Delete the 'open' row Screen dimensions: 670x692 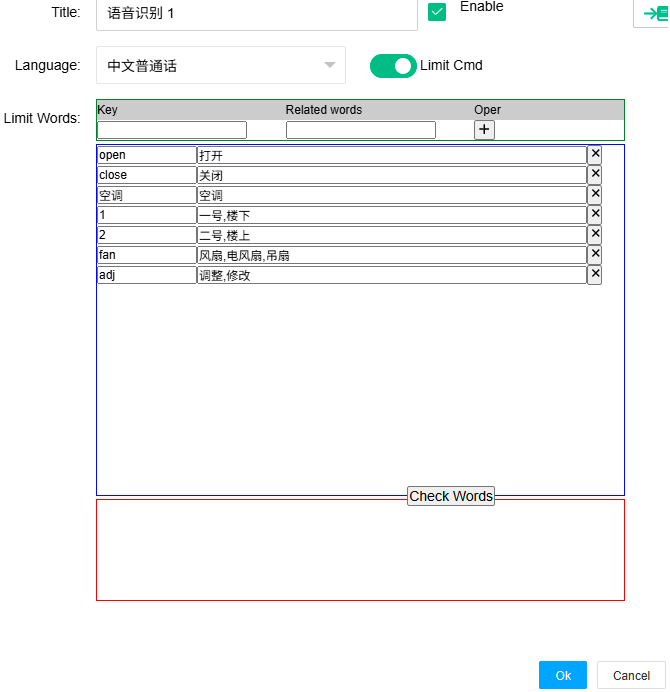595,154
